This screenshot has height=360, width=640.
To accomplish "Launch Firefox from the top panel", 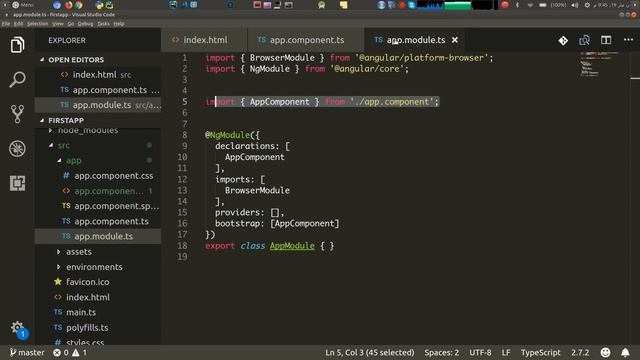I will 69,5.
